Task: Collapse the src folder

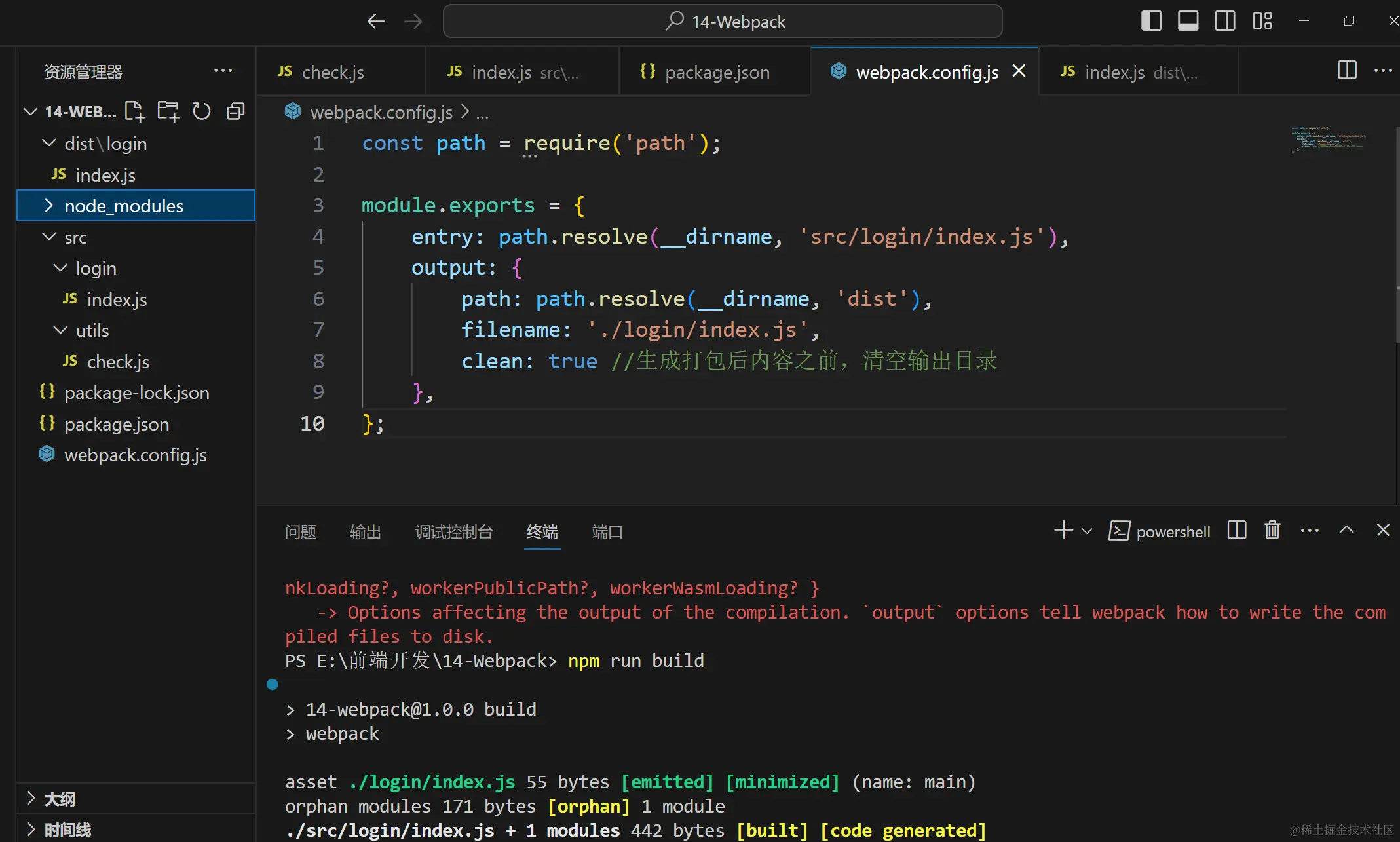Action: pos(48,237)
